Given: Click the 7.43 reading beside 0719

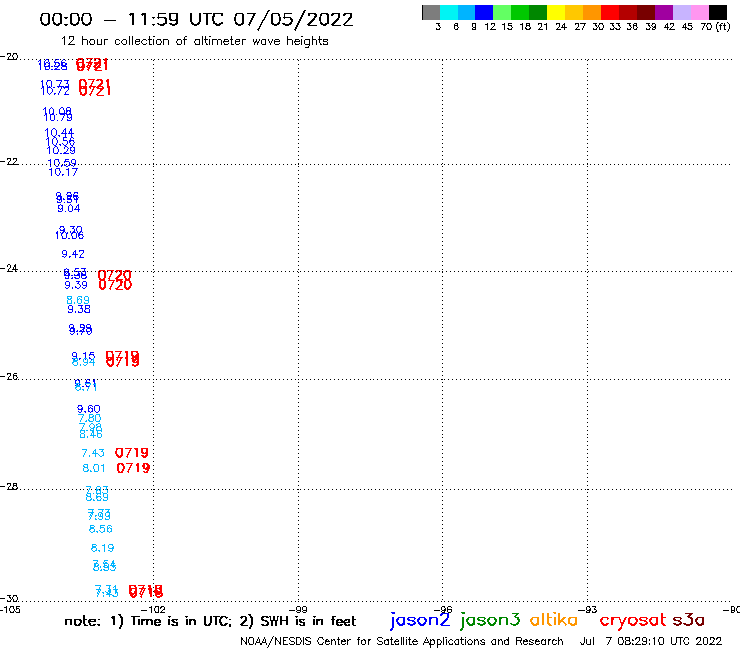Looking at the screenshot, I should tap(93, 453).
